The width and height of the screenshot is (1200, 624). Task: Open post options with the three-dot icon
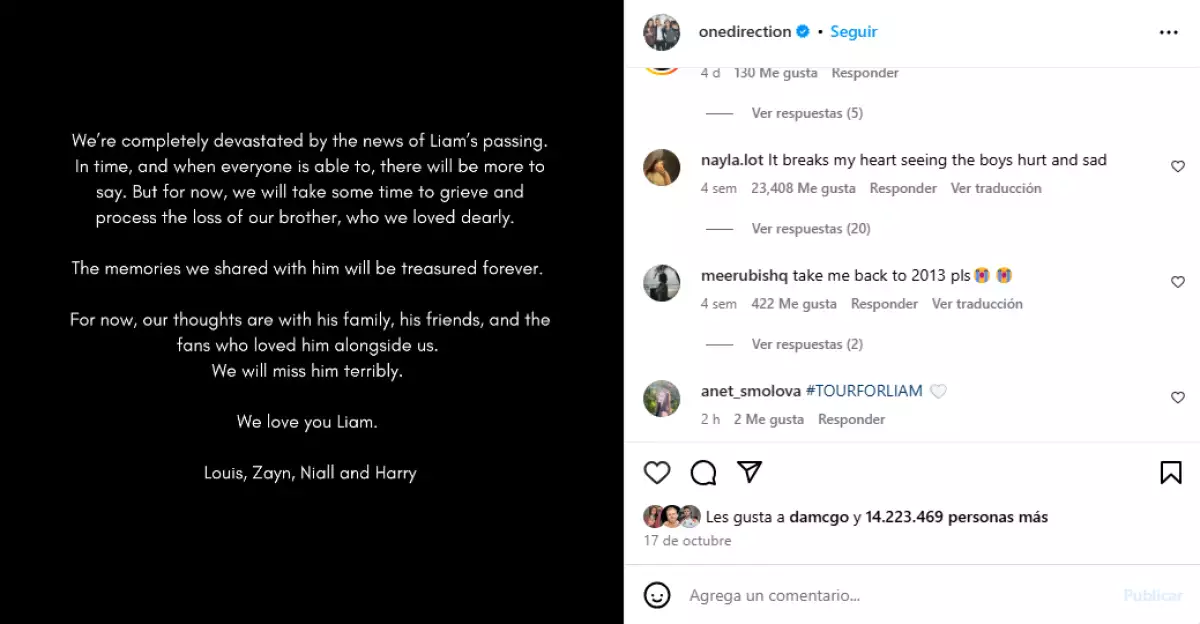click(1168, 31)
